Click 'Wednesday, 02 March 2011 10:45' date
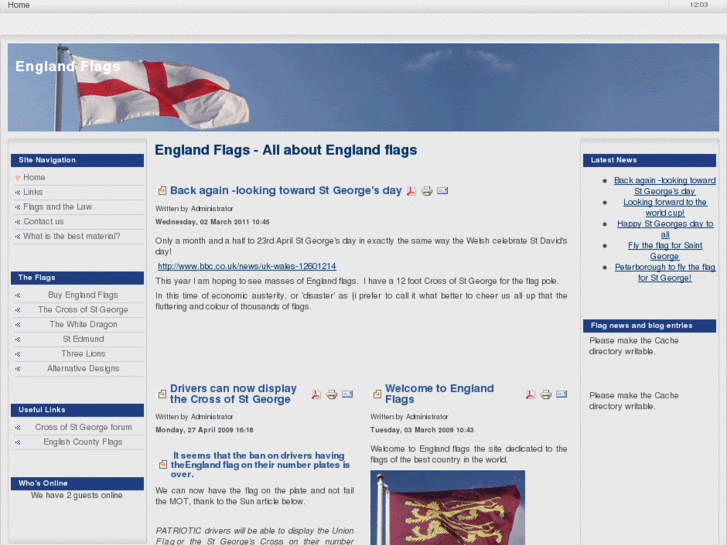Viewport: 727px width, 545px height. coord(212,222)
